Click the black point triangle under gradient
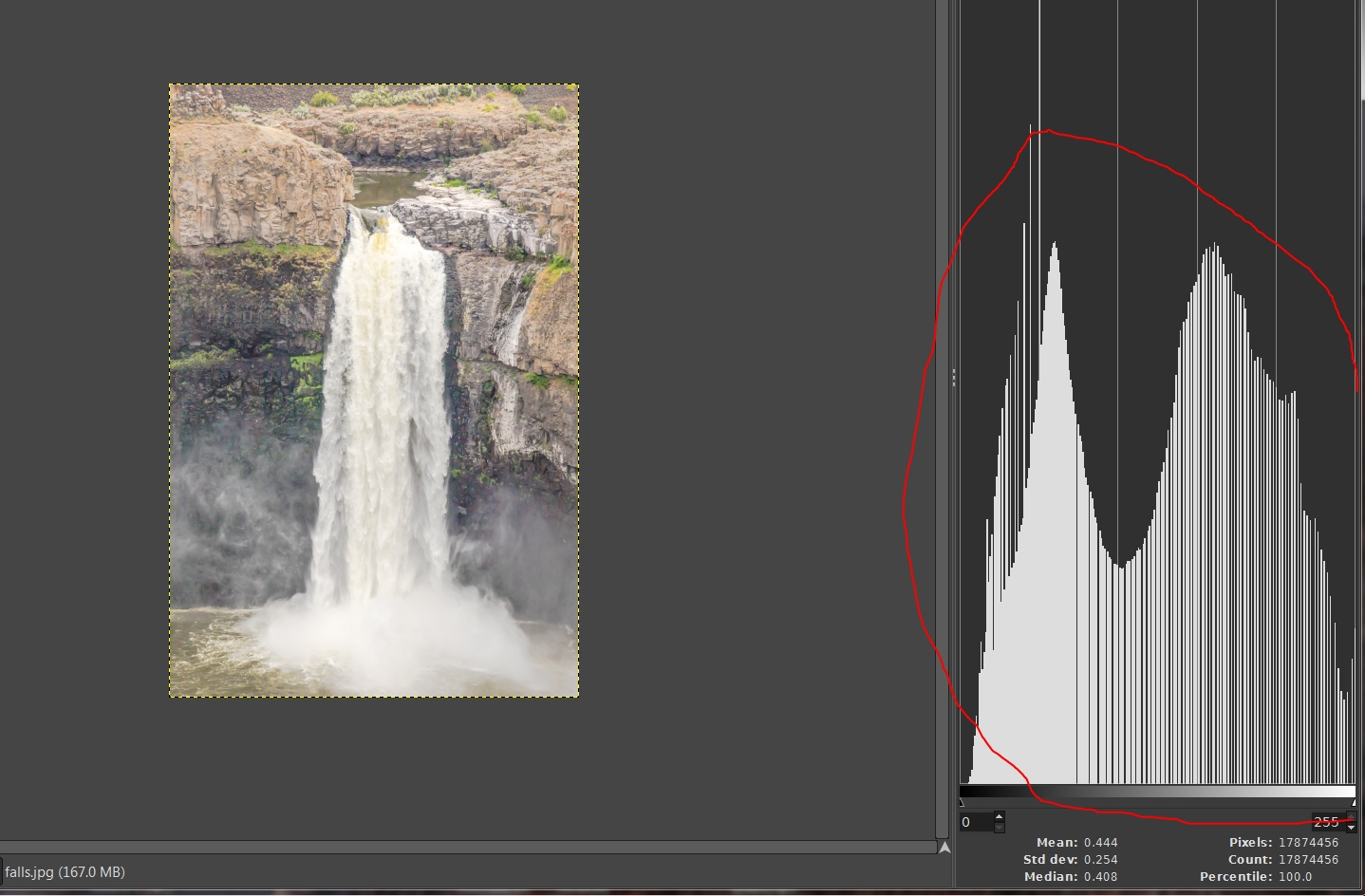The width and height of the screenshot is (1365, 896). point(962,803)
